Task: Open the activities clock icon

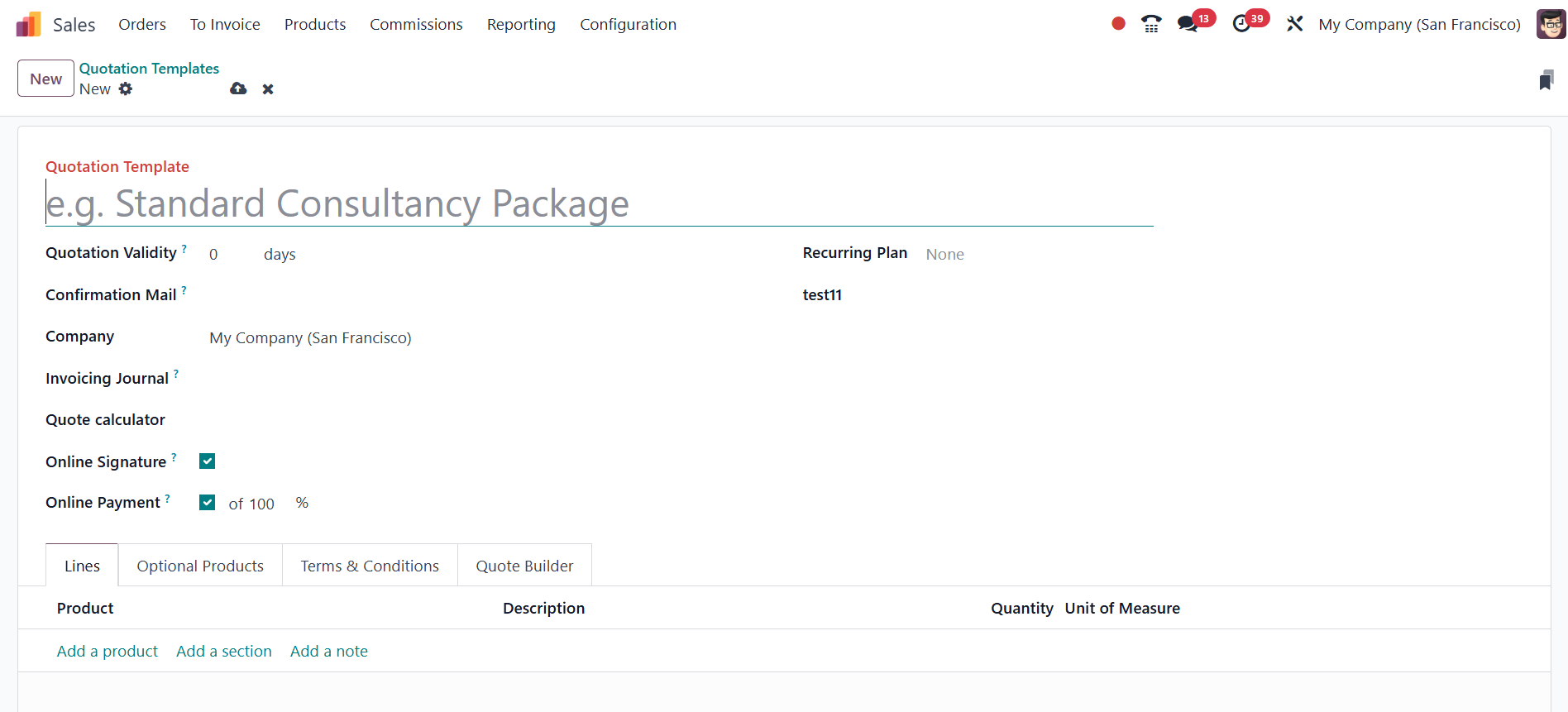Action: [x=1241, y=24]
